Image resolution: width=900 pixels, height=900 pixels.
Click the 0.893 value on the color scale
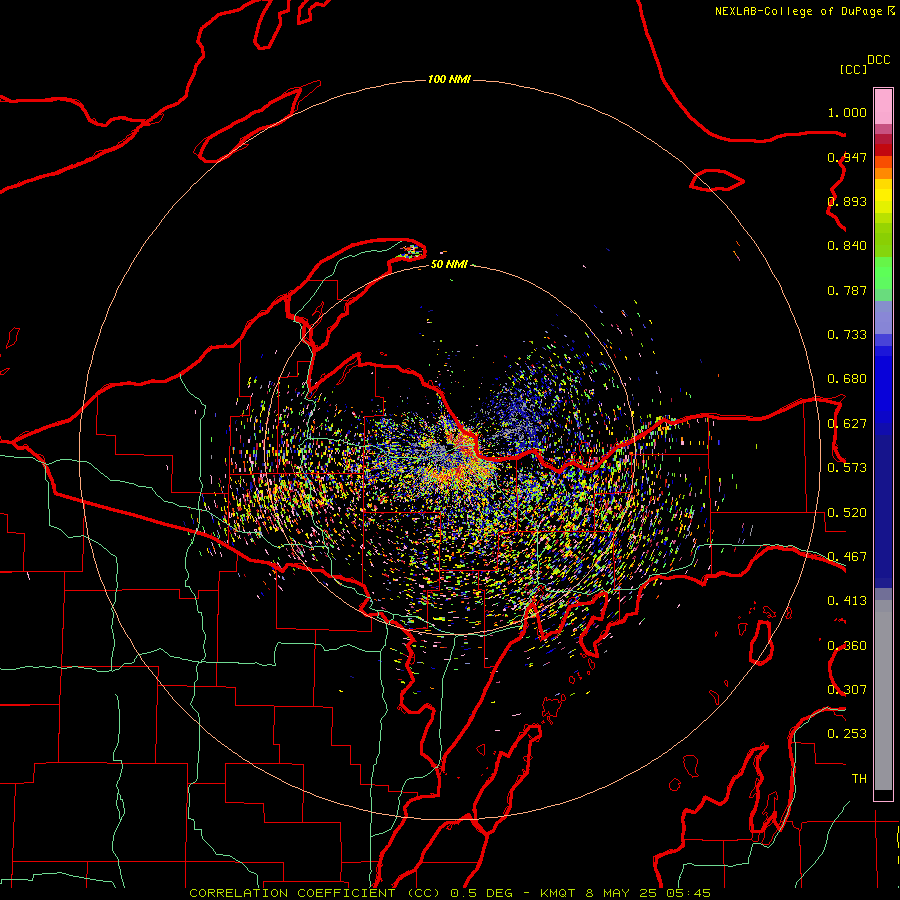pos(847,201)
